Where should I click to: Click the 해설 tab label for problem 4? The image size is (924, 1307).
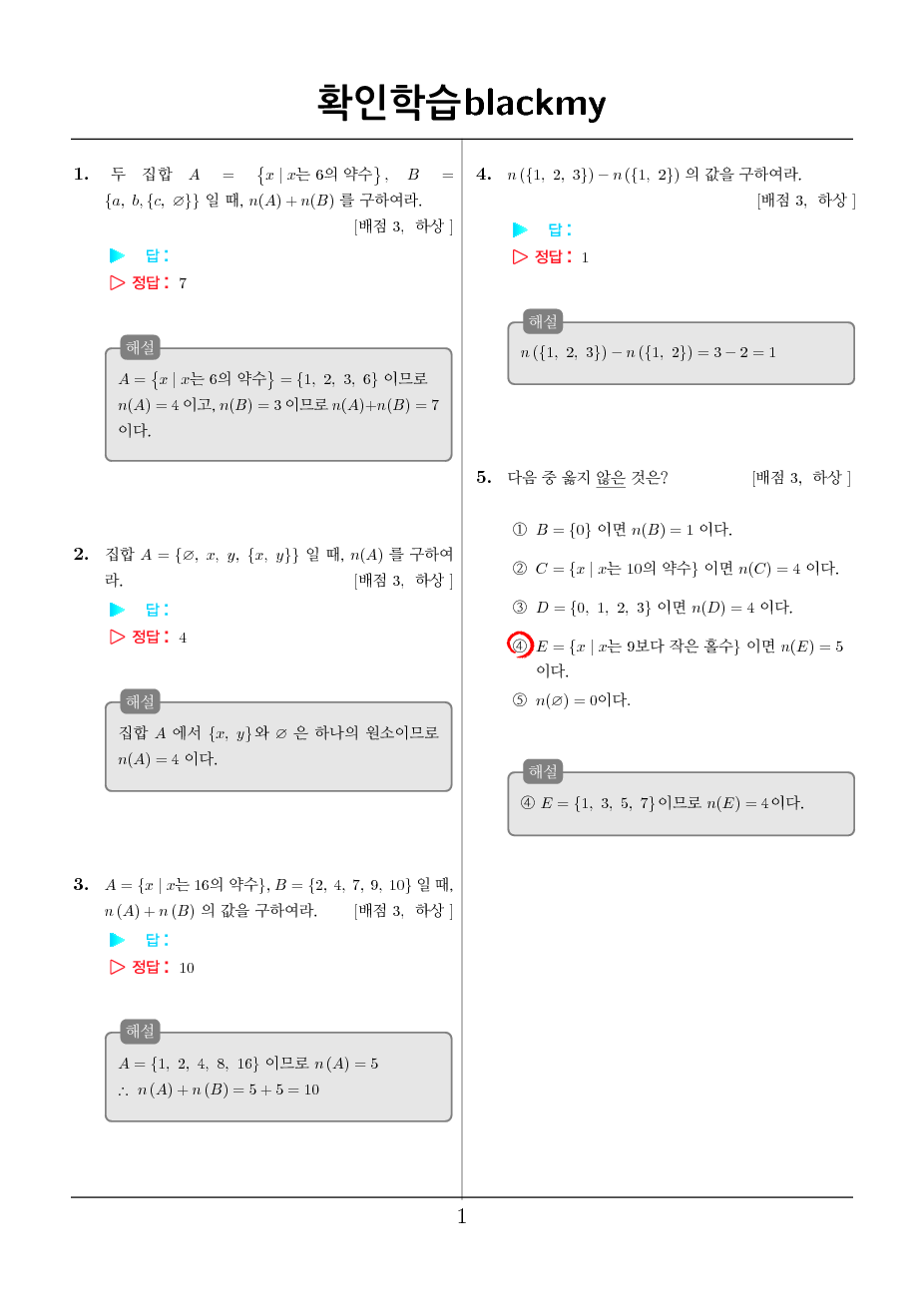[x=544, y=321]
